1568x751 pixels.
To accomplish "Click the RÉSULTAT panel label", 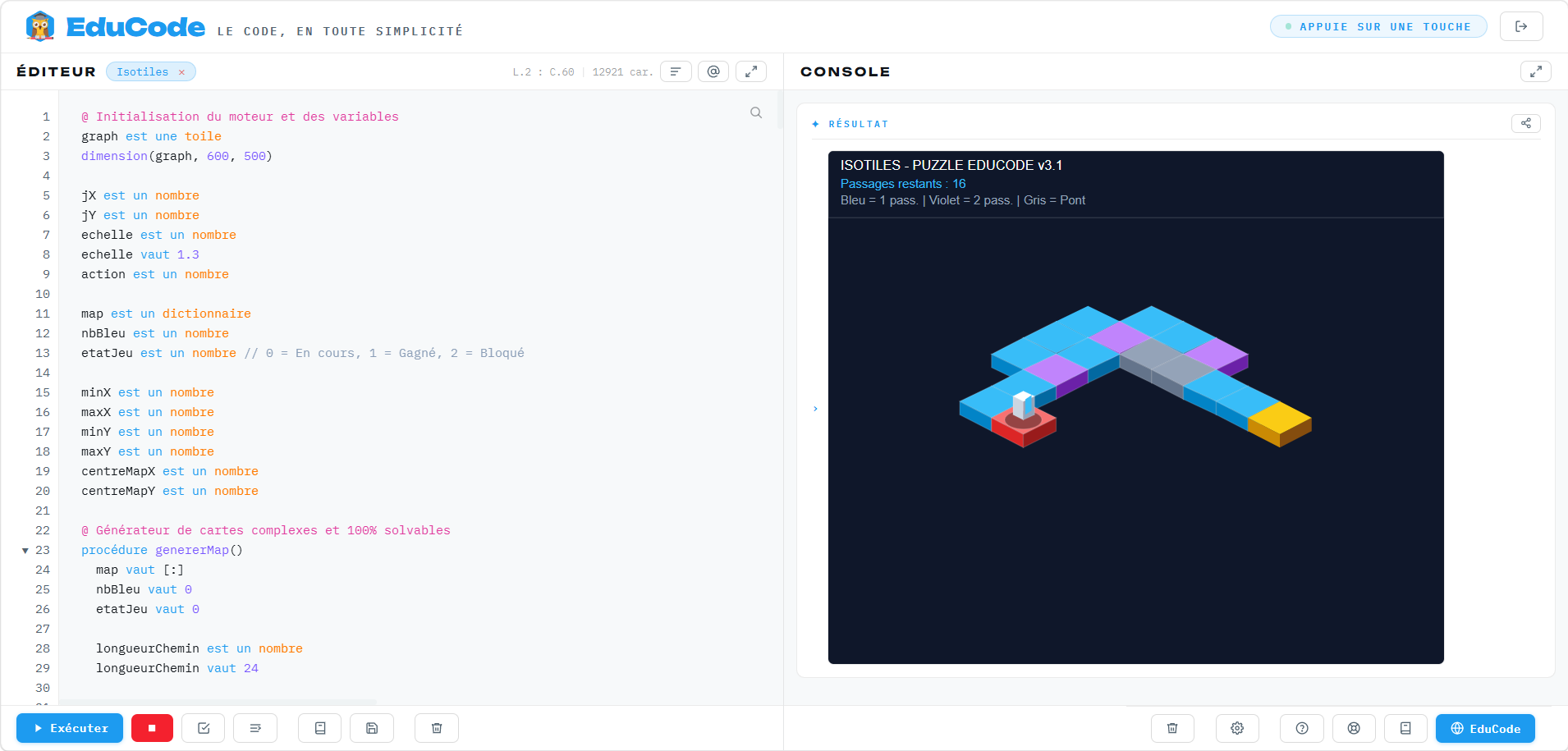I will tap(858, 124).
